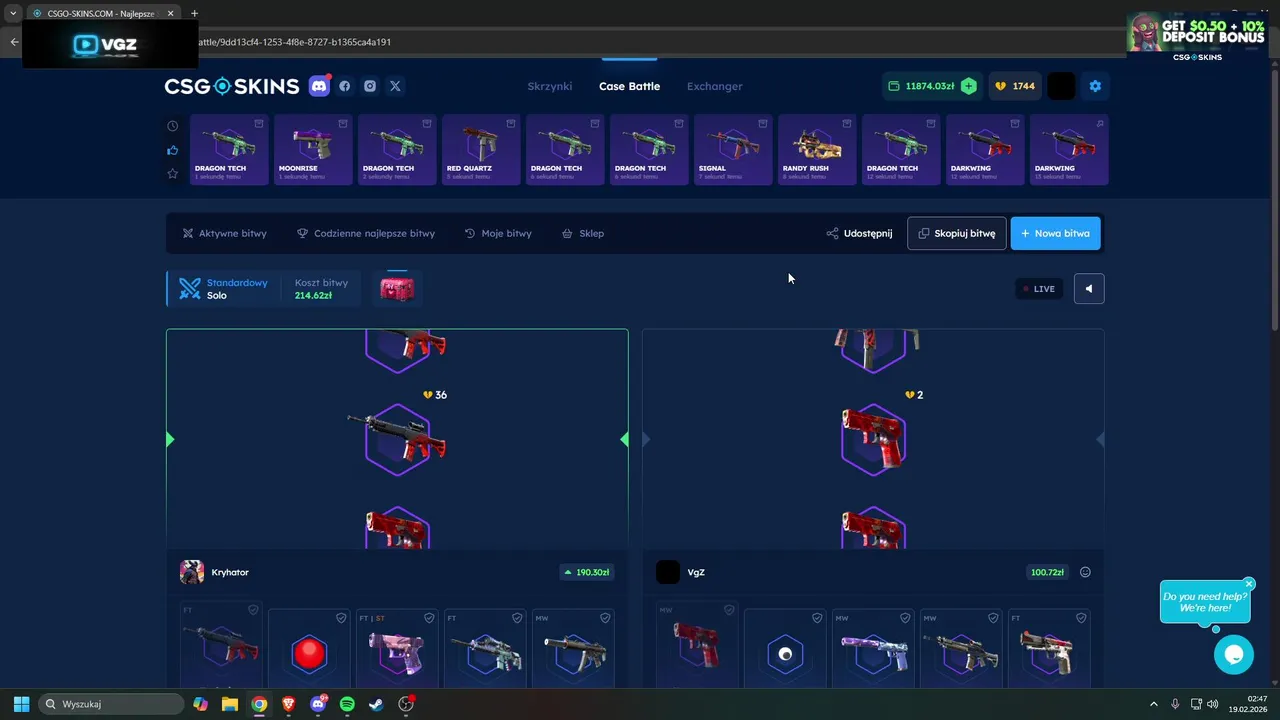1280x720 pixels.
Task: Open the RANDY RUSH drop card
Action: [x=817, y=150]
